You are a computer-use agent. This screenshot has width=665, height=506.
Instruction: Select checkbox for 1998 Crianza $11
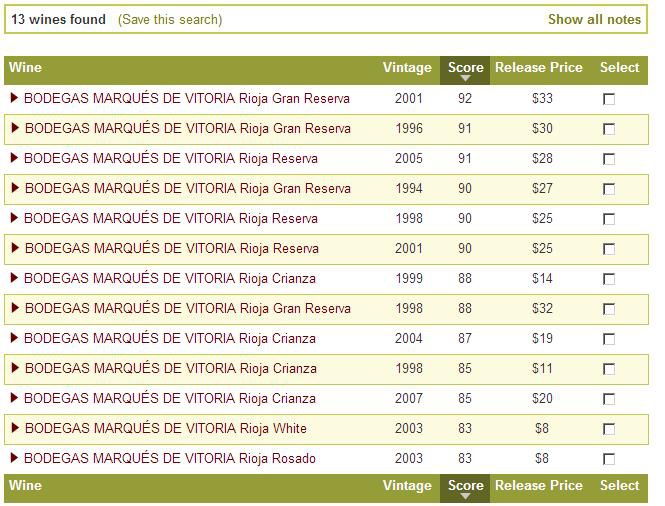click(609, 369)
